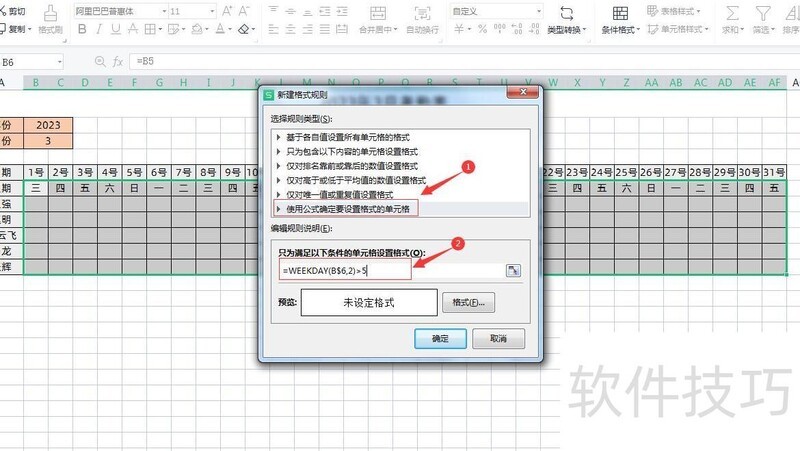Screen dimensions: 800x451
Task: Center text horizontally
Action: point(290,29)
